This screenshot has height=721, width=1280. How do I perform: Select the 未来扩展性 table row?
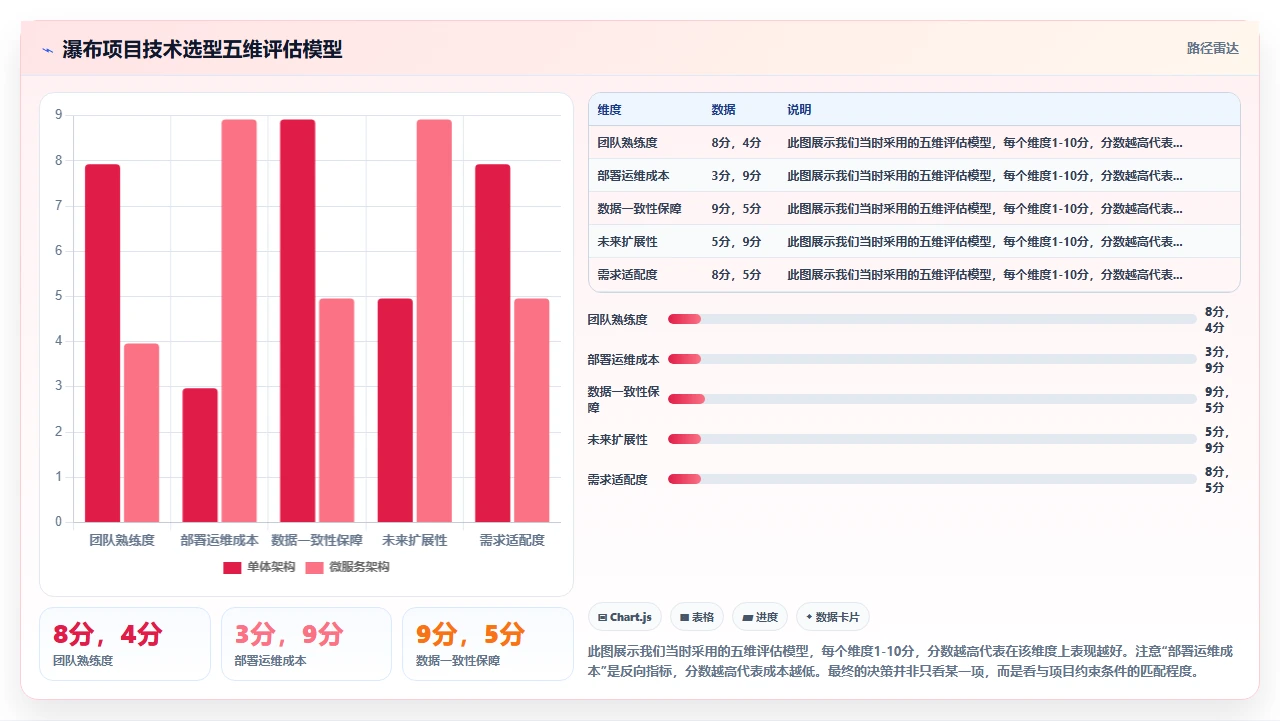tap(914, 241)
